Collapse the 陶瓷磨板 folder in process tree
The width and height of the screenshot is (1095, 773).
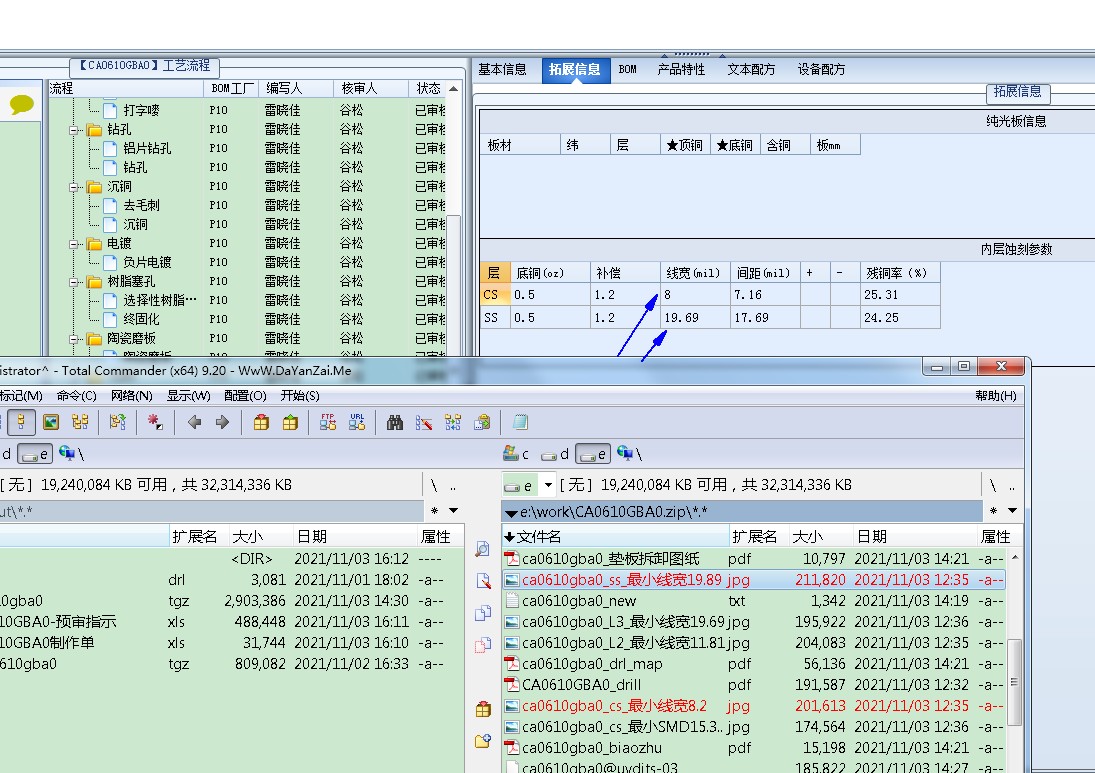[73, 339]
